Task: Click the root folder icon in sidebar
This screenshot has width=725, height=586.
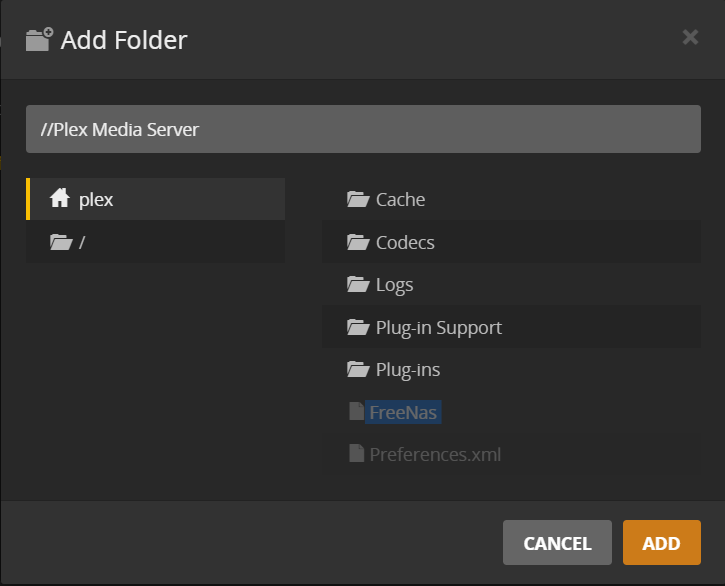Action: tap(60, 242)
